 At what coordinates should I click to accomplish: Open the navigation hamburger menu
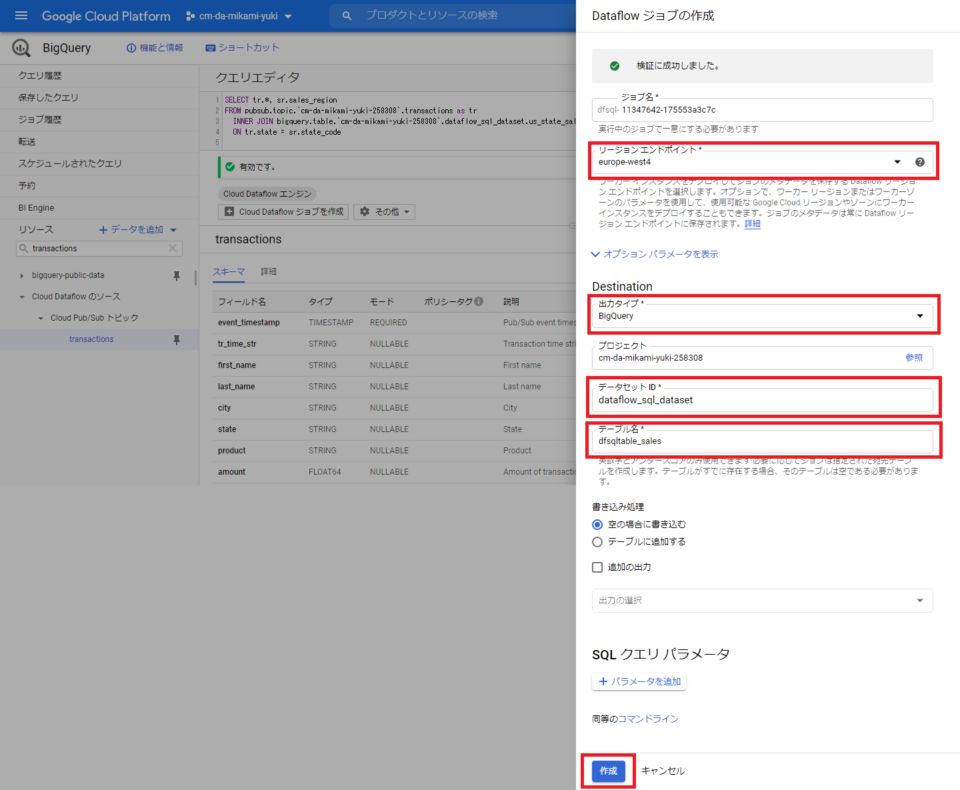(x=19, y=16)
